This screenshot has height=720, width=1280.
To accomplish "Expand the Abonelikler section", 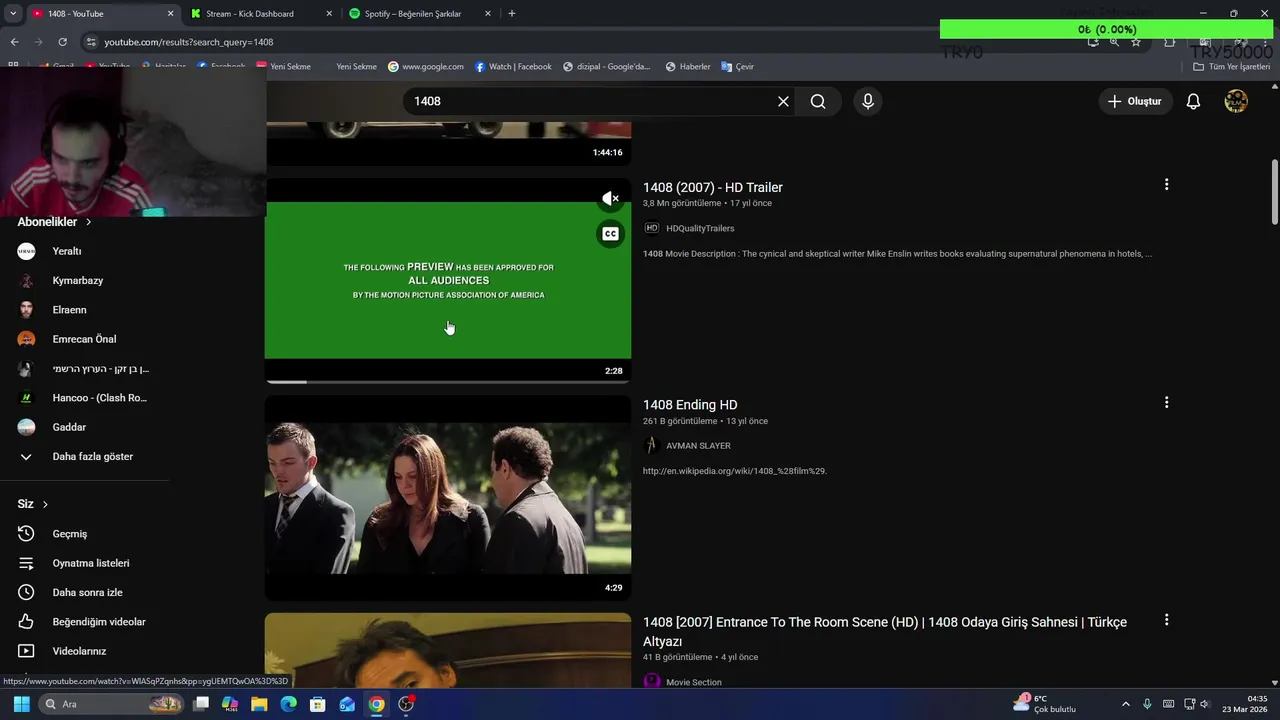I will click(x=54, y=222).
